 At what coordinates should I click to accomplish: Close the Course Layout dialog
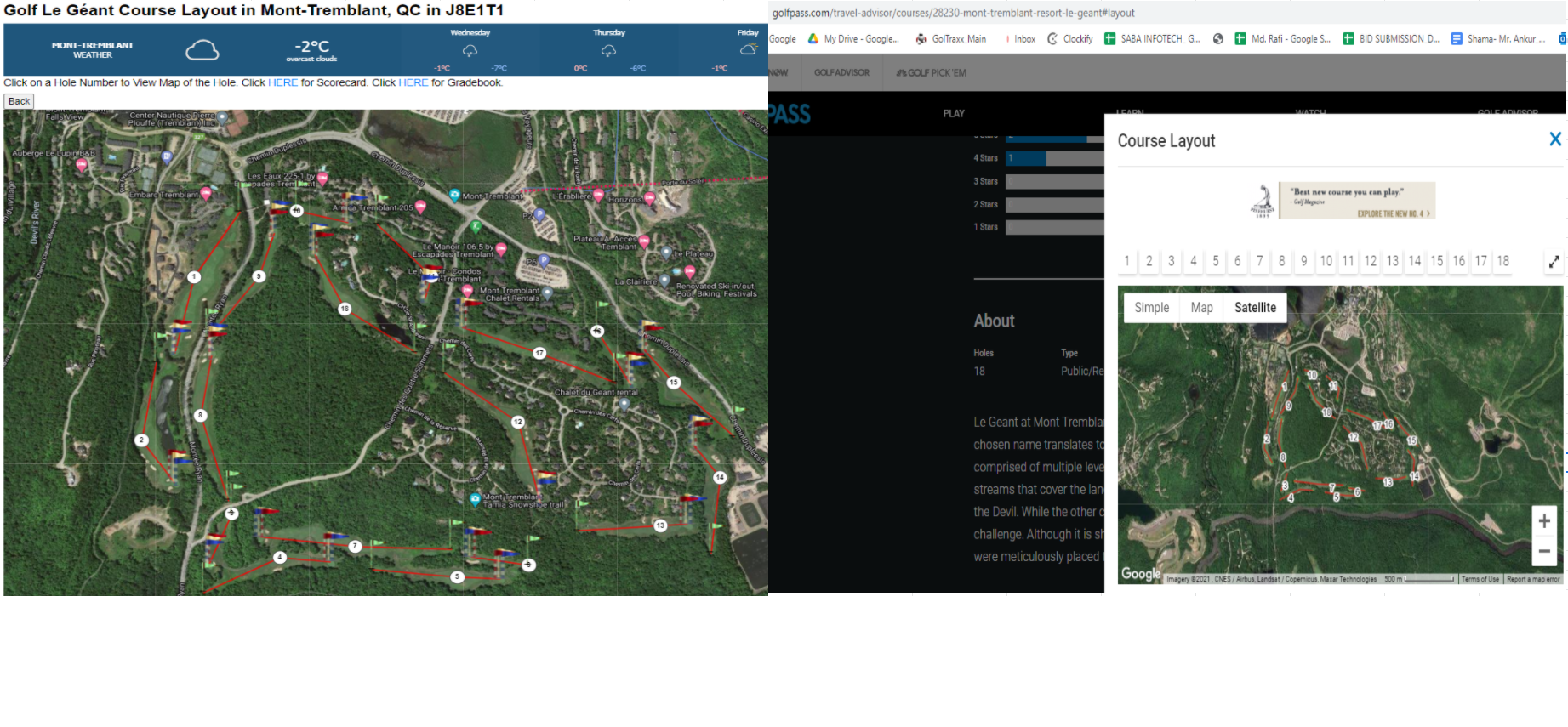pyautogui.click(x=1555, y=139)
